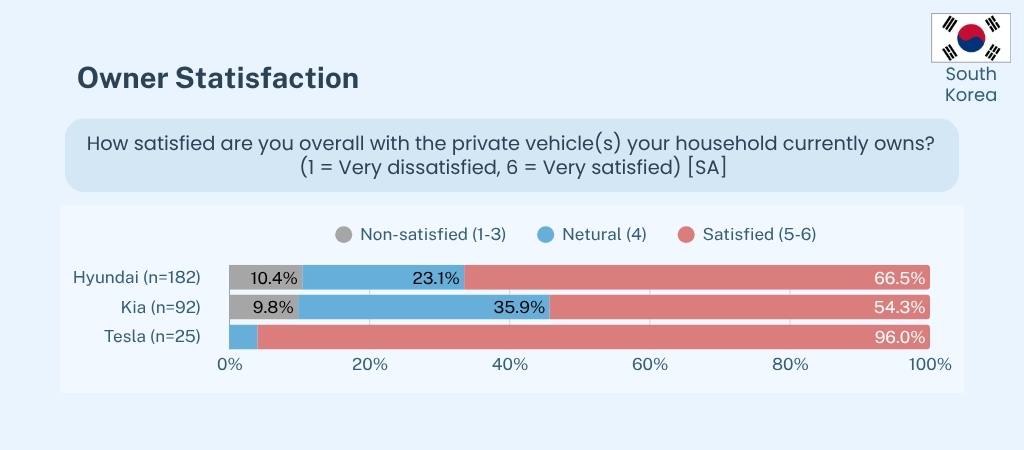Click Kia's 54.3% satisfied segment
1024x450 pixels.
[x=739, y=307]
